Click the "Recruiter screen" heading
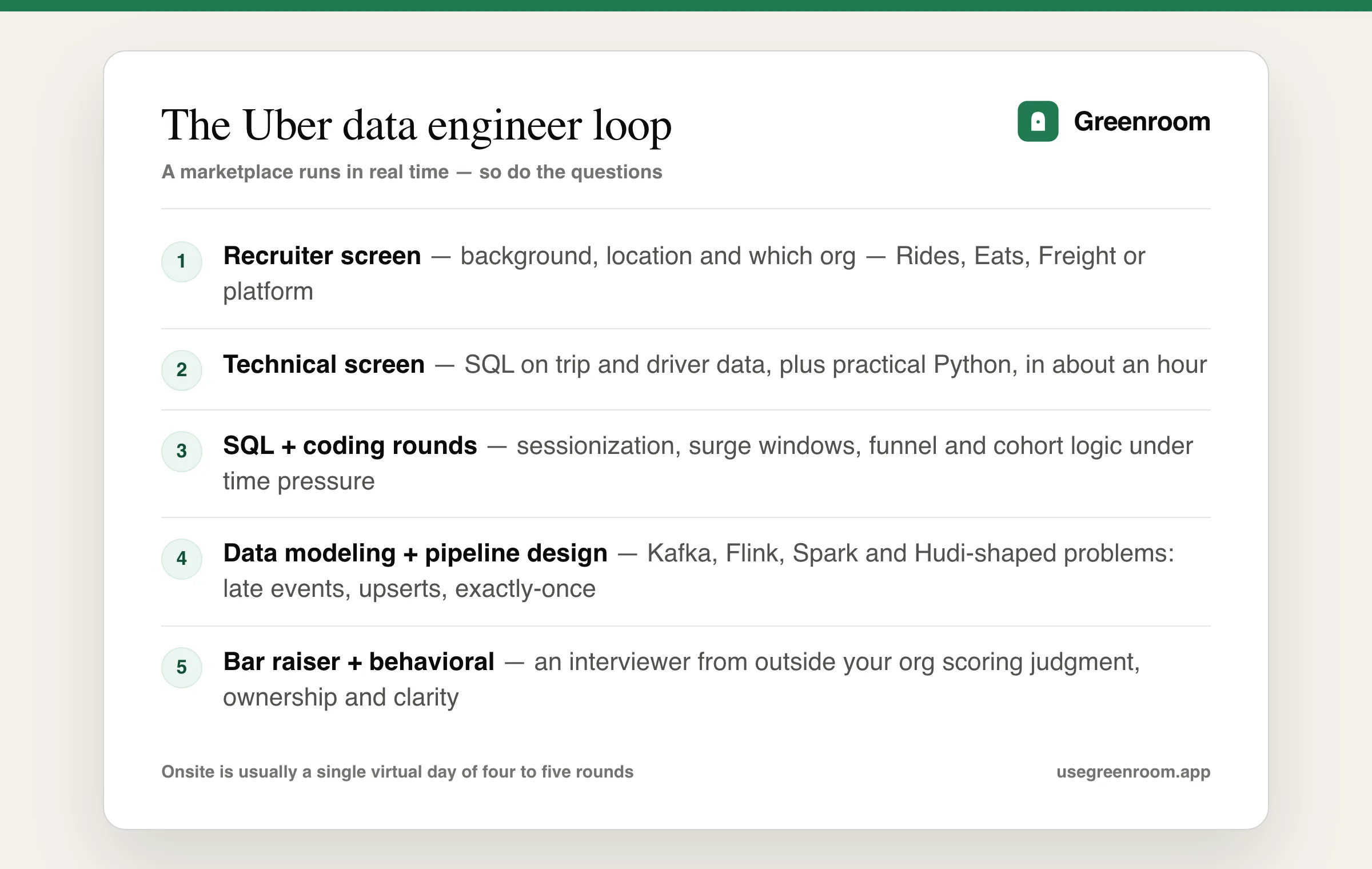The image size is (1372, 869). (322, 256)
